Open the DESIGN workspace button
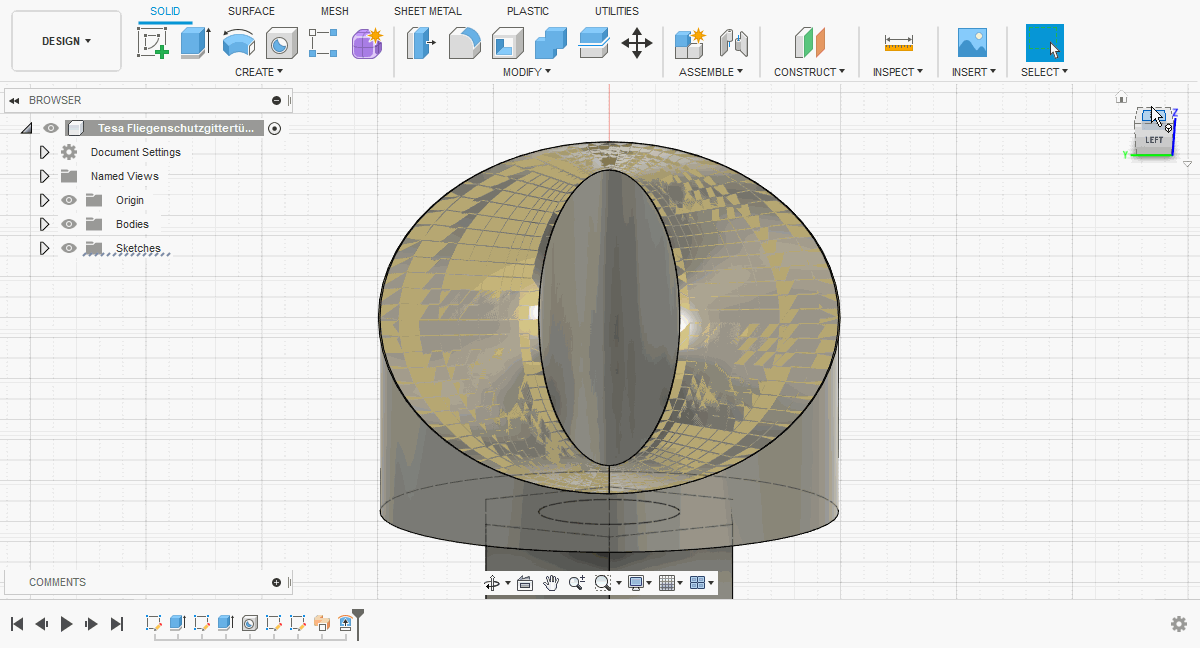 (67, 41)
